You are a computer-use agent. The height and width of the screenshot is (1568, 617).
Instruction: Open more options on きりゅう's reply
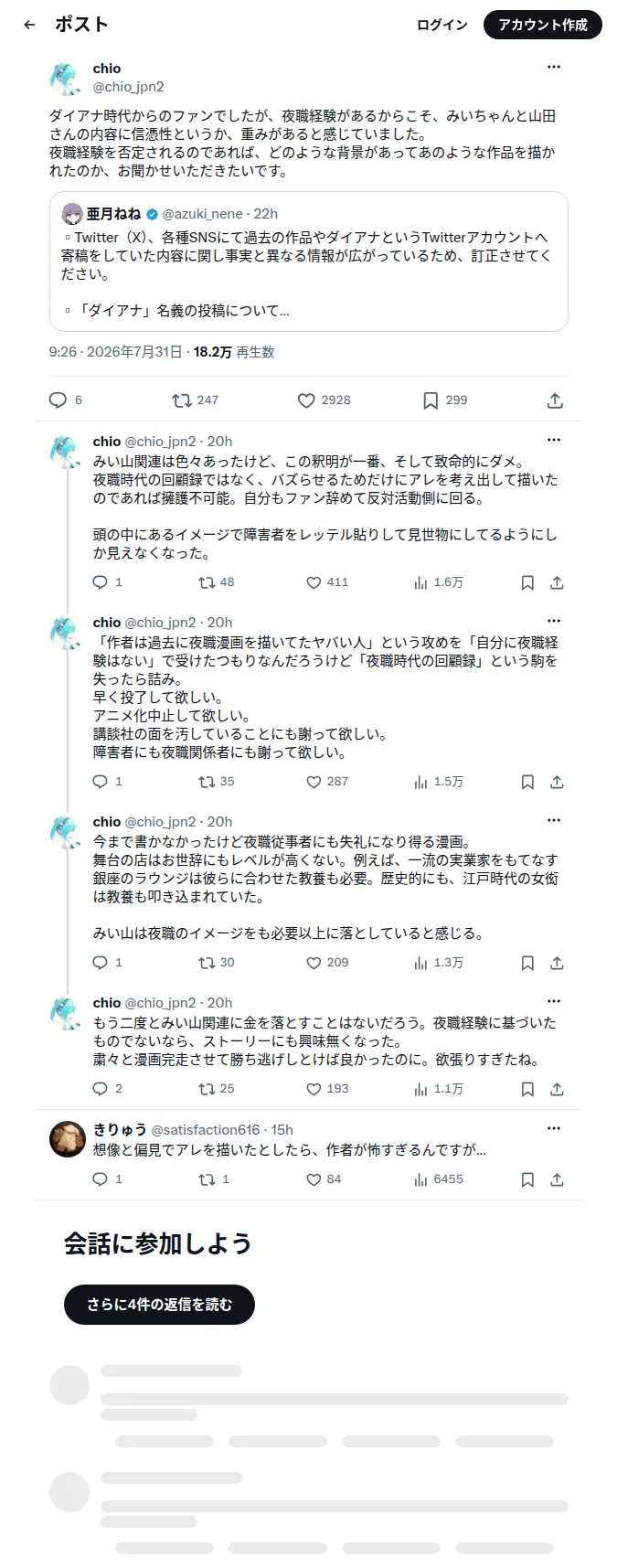tap(554, 1129)
